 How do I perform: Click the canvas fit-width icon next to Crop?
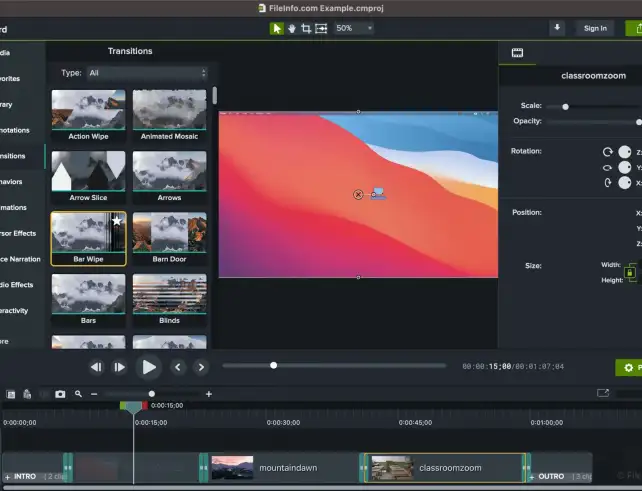321,29
